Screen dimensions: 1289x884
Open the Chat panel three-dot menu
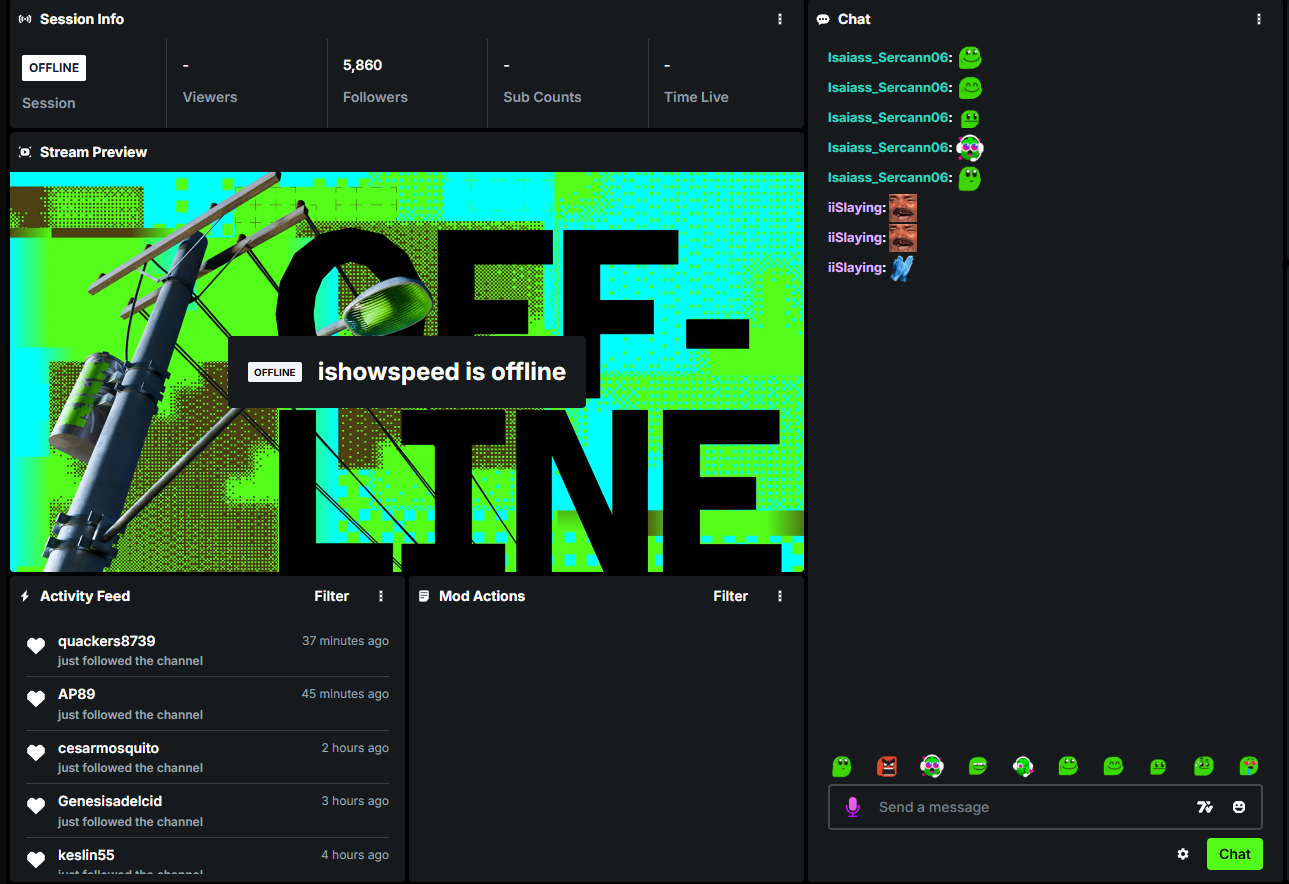[x=1259, y=19]
